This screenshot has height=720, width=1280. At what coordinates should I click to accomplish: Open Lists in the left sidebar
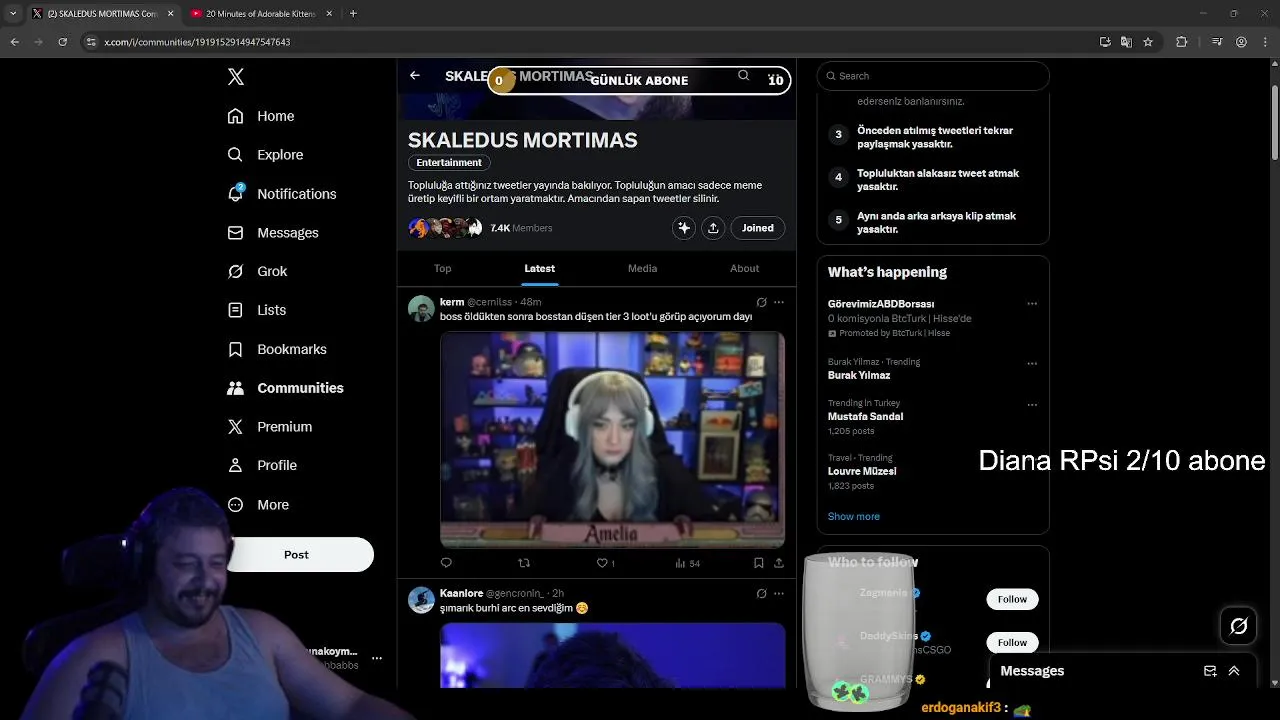coord(257,310)
